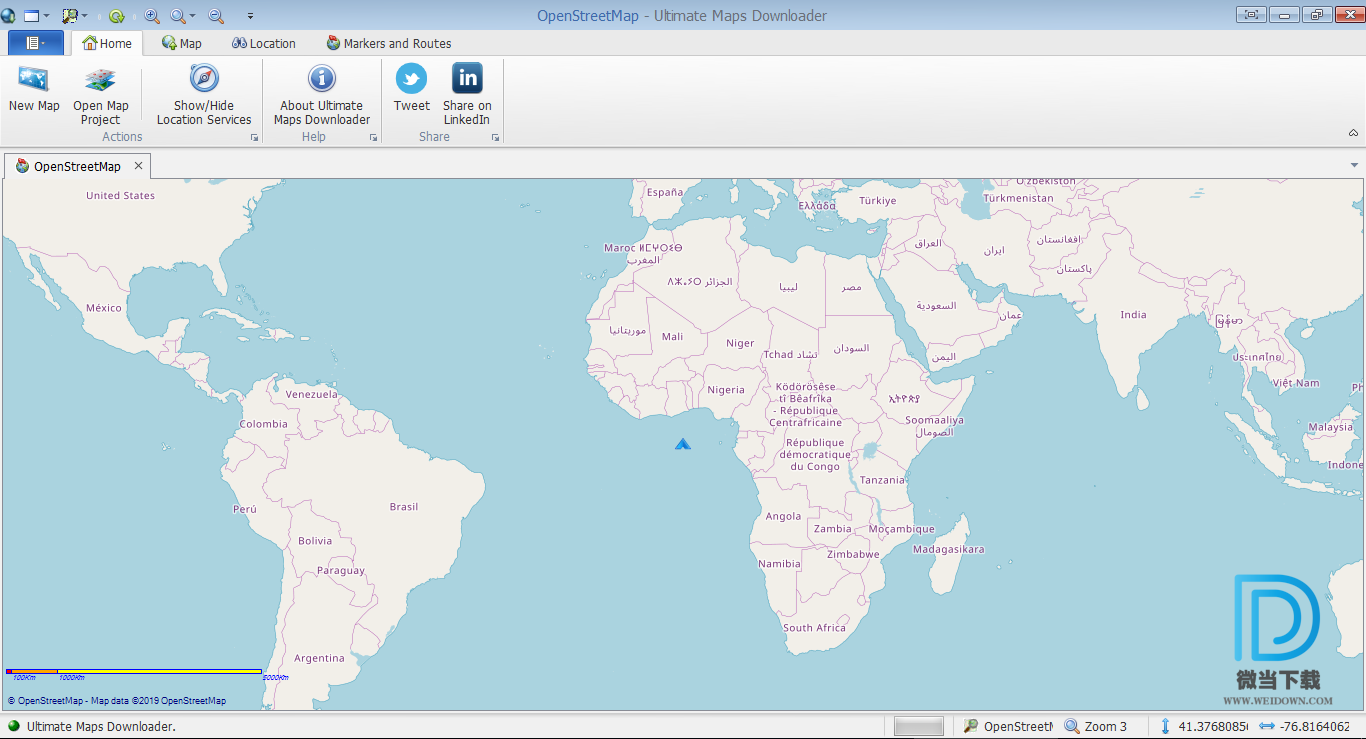This screenshot has height=739, width=1366.
Task: Click the India label on the map
Action: [x=1133, y=315]
